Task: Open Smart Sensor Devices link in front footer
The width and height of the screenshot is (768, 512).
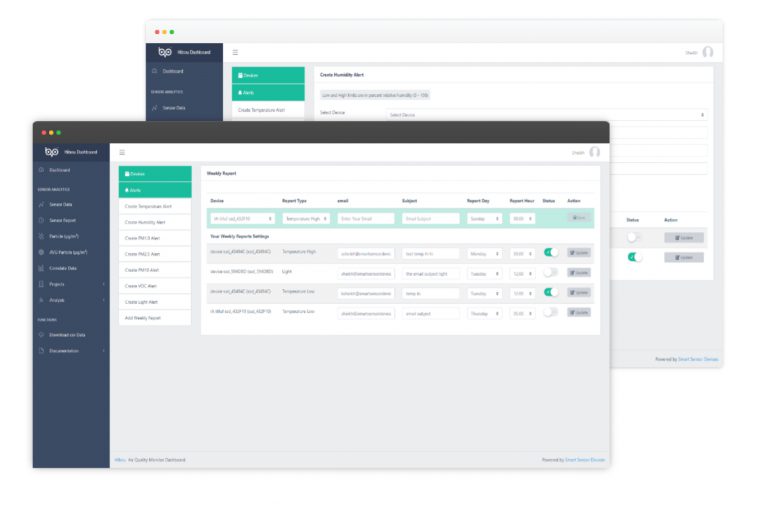Action: (x=584, y=459)
